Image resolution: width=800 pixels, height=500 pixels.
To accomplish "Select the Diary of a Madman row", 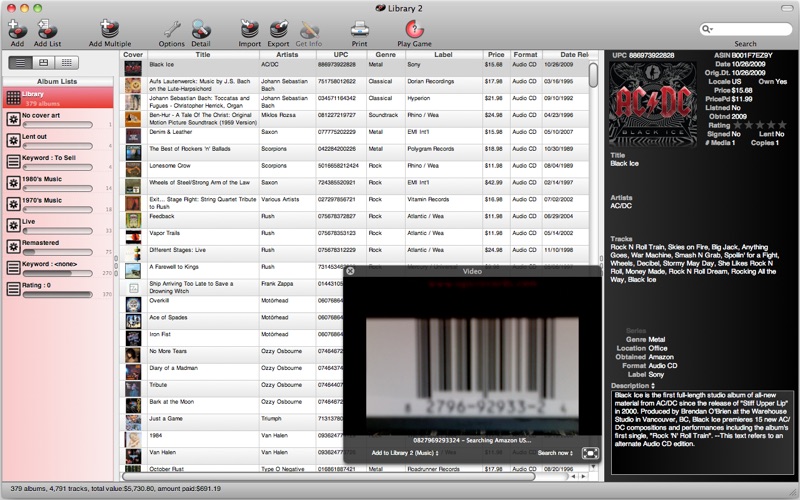I will tap(232, 371).
